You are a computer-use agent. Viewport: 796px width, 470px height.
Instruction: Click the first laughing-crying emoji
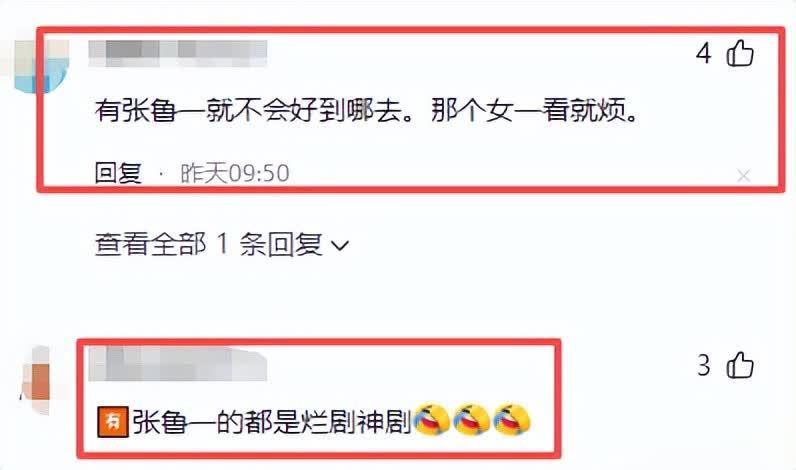[x=432, y=419]
